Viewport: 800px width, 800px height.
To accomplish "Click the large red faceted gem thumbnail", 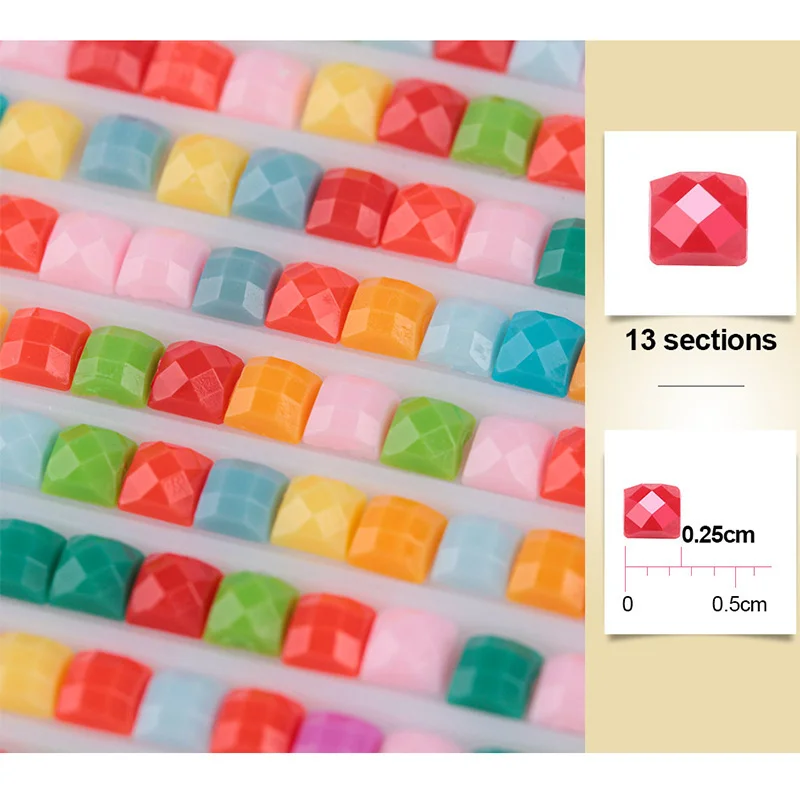I will click(x=698, y=218).
